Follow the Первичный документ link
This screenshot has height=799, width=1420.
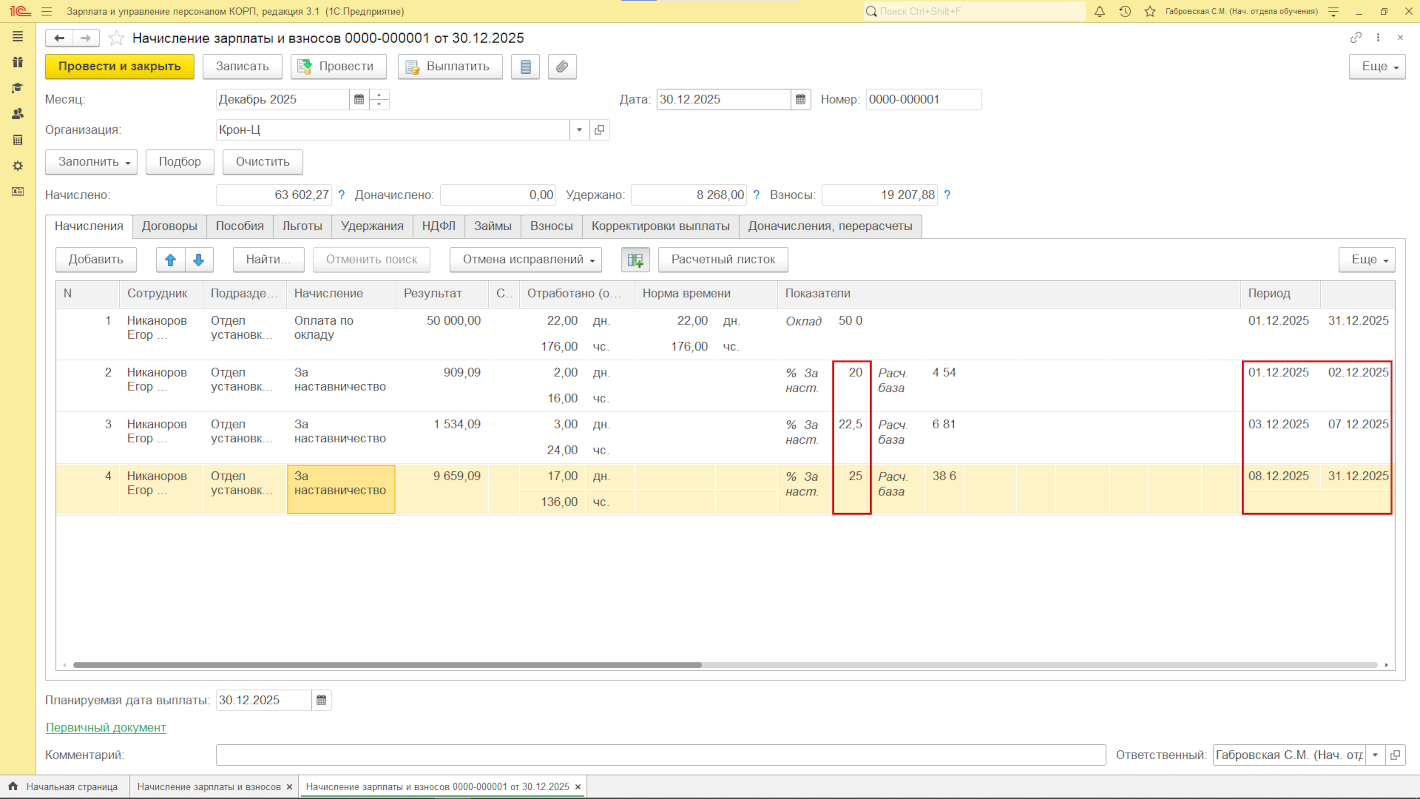106,728
